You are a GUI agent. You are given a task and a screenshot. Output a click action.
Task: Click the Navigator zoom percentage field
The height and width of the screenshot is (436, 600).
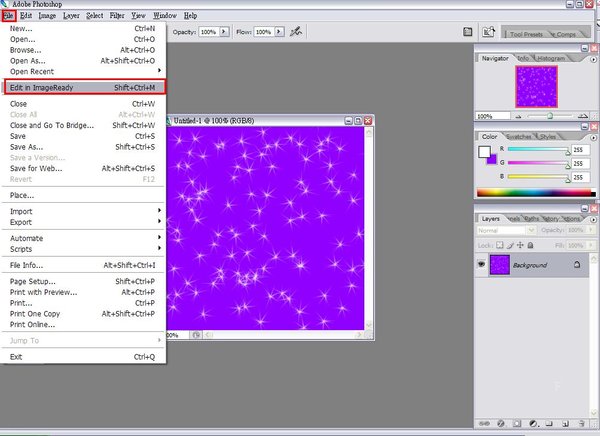[493, 116]
